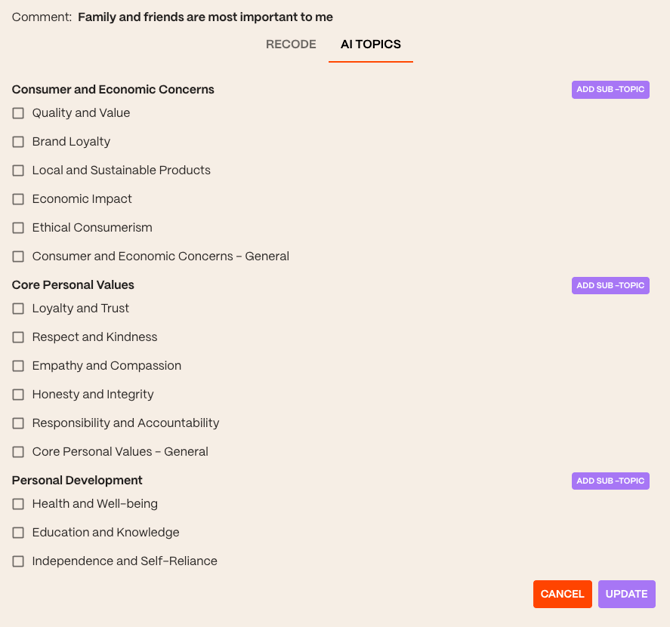Screen dimensions: 670x627
Task: Check the Quality and Value checkbox
Action: (18, 114)
